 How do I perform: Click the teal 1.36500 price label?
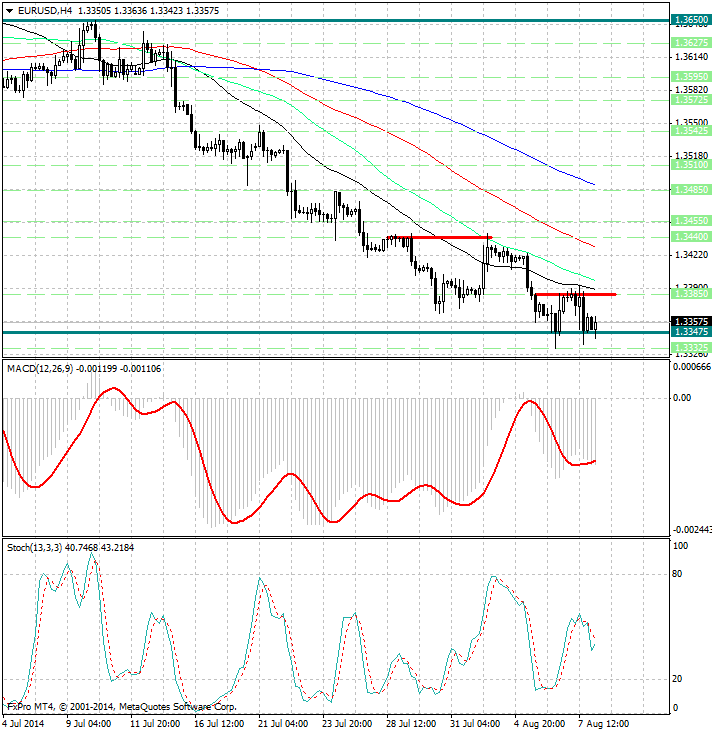(691, 20)
